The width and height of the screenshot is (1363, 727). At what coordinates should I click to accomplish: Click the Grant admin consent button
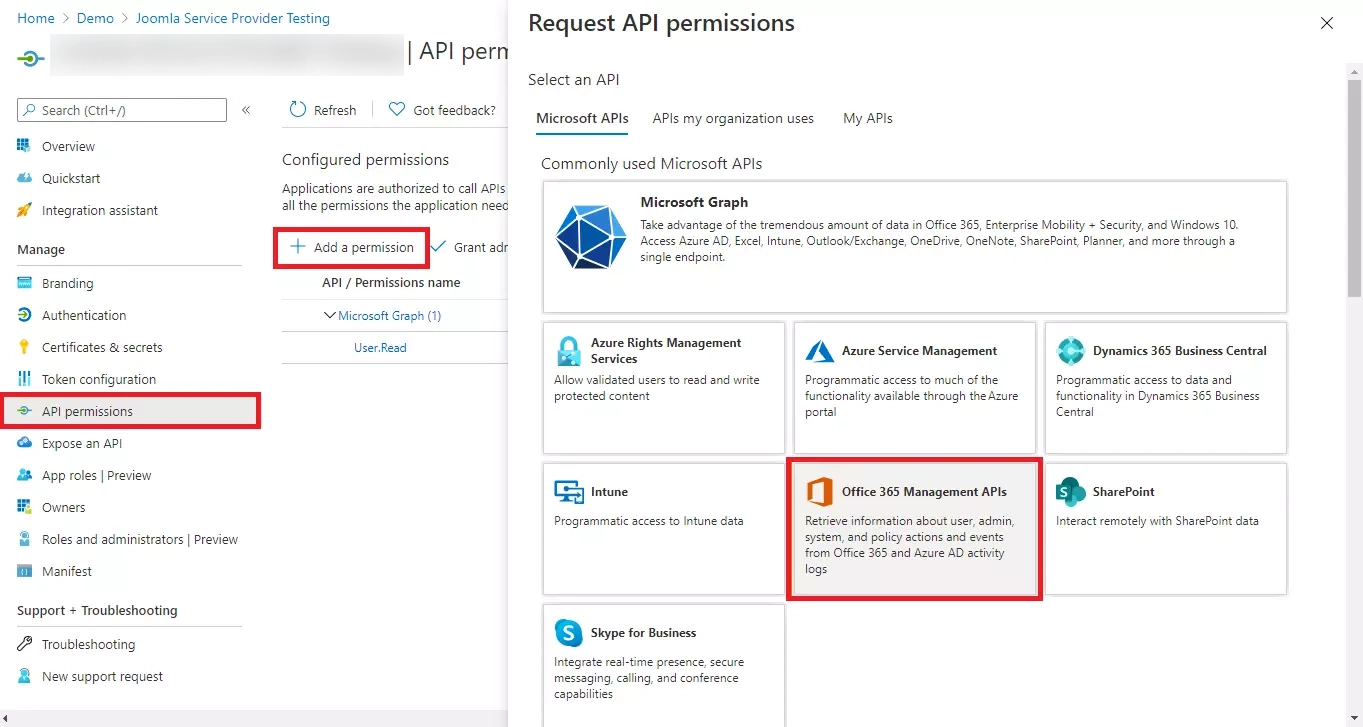click(468, 247)
